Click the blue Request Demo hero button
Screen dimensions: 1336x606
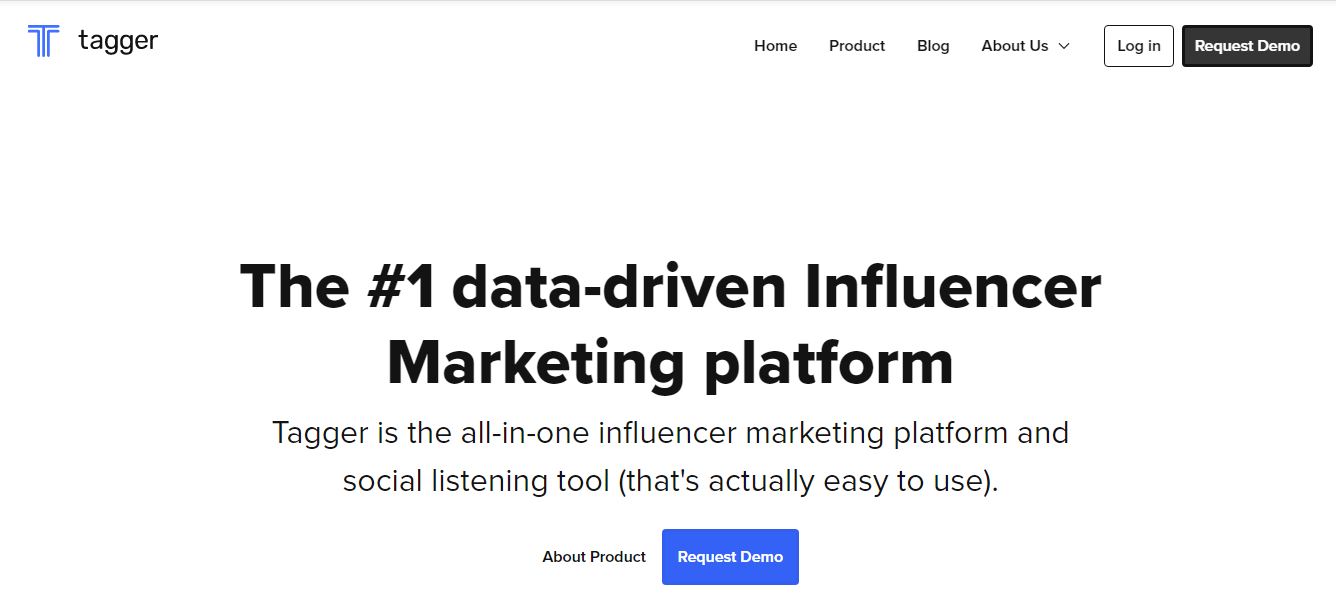coord(730,557)
